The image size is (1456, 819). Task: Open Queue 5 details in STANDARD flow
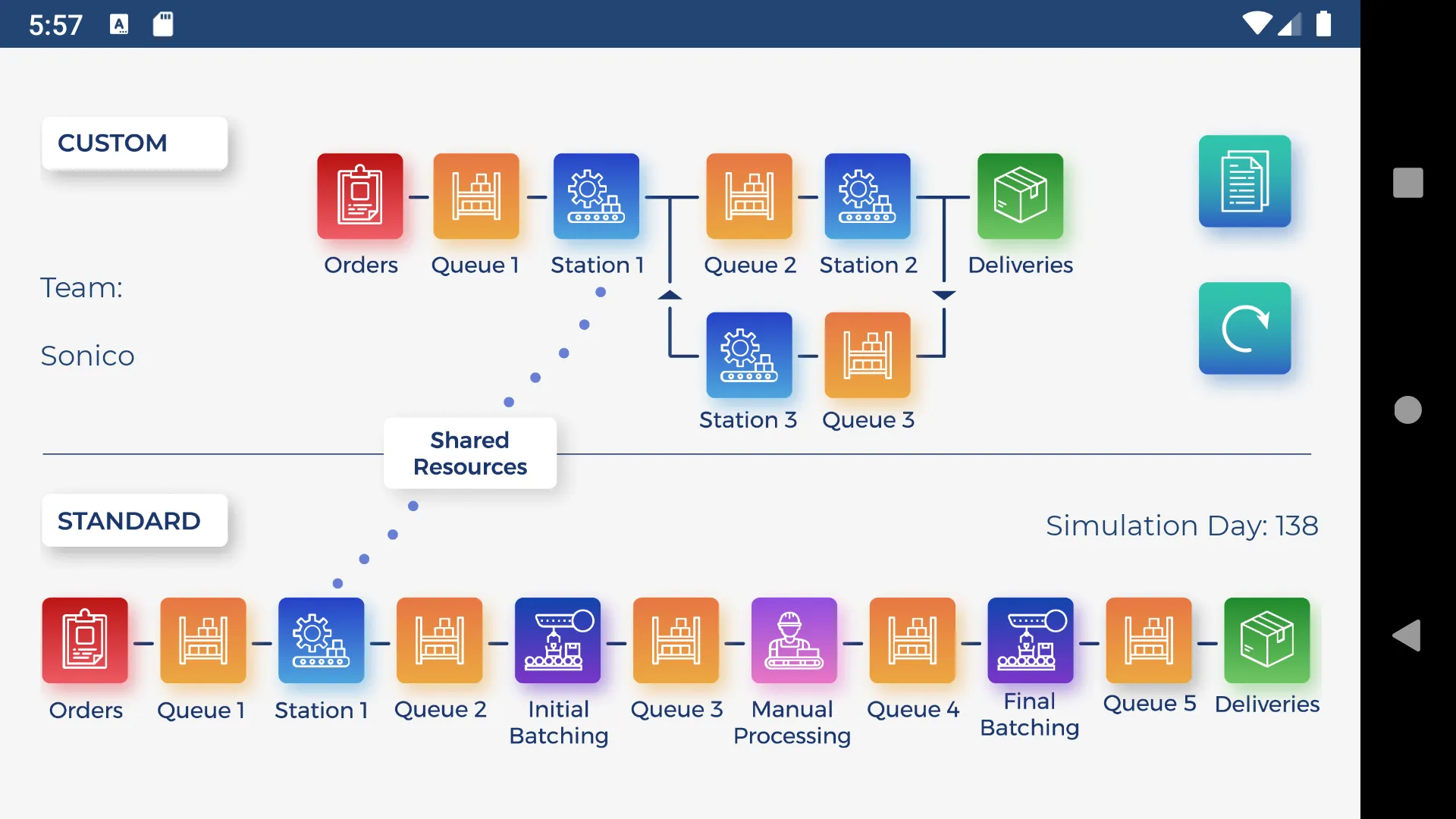coord(1148,640)
